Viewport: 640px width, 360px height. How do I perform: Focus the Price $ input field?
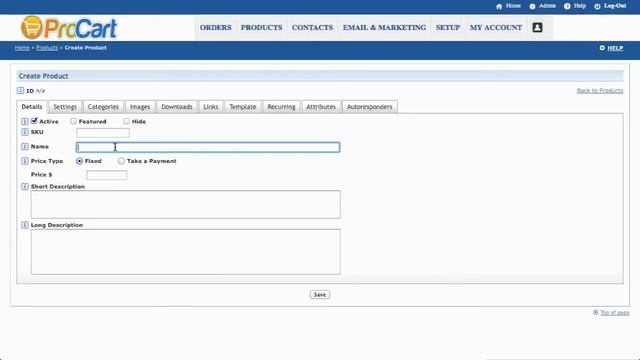coord(107,175)
